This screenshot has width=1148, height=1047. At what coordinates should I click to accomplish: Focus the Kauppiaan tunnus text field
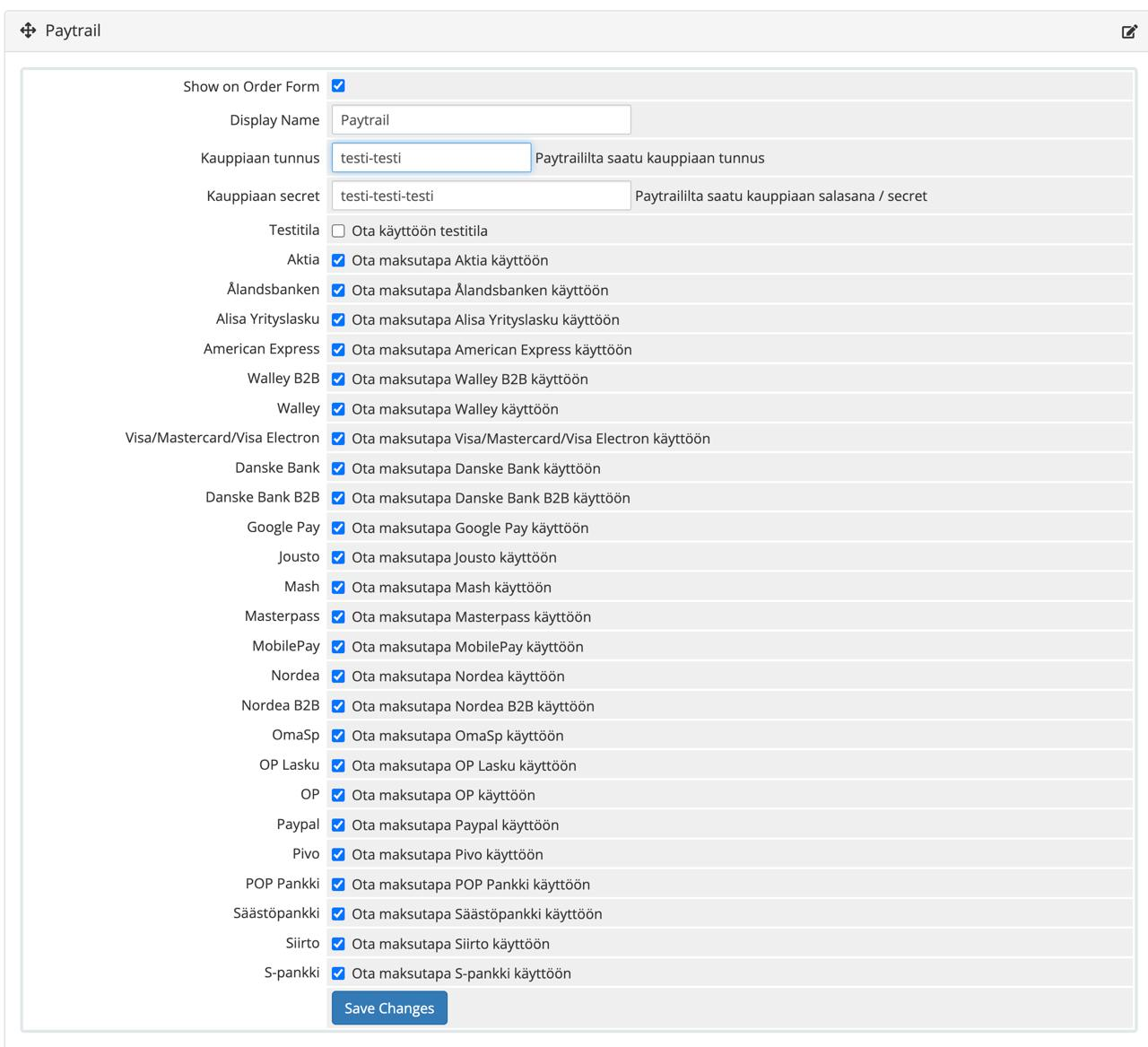pos(431,158)
